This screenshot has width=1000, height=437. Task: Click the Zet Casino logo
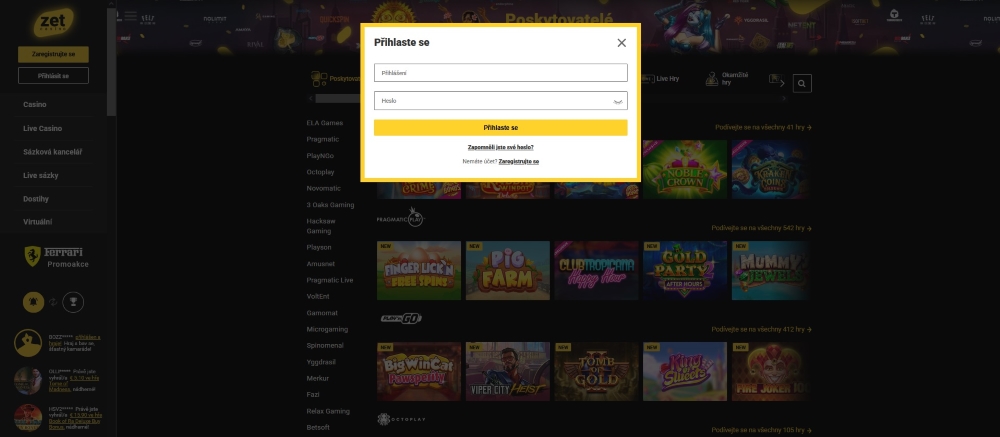pos(53,23)
